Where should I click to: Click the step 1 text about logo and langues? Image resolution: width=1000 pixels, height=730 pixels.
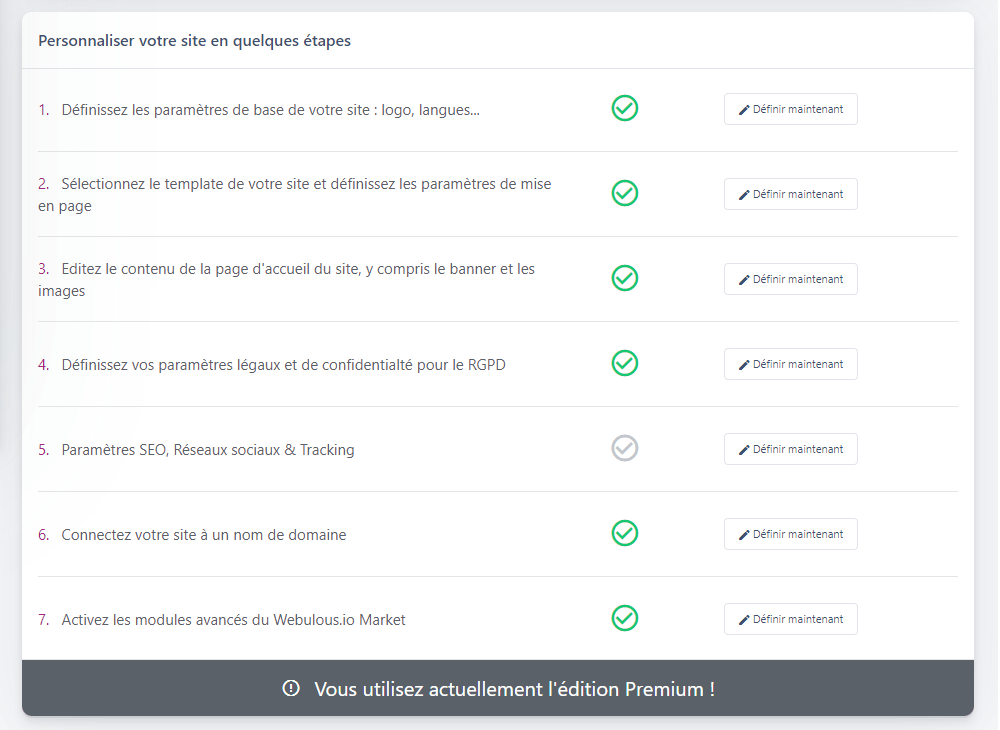pos(270,110)
